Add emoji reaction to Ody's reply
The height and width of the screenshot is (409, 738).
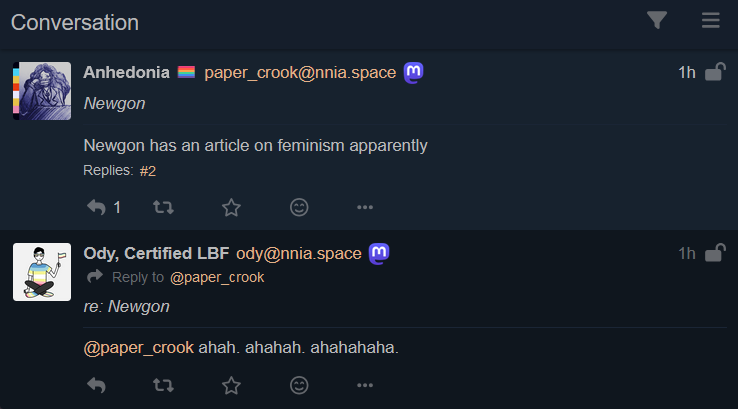[299, 385]
